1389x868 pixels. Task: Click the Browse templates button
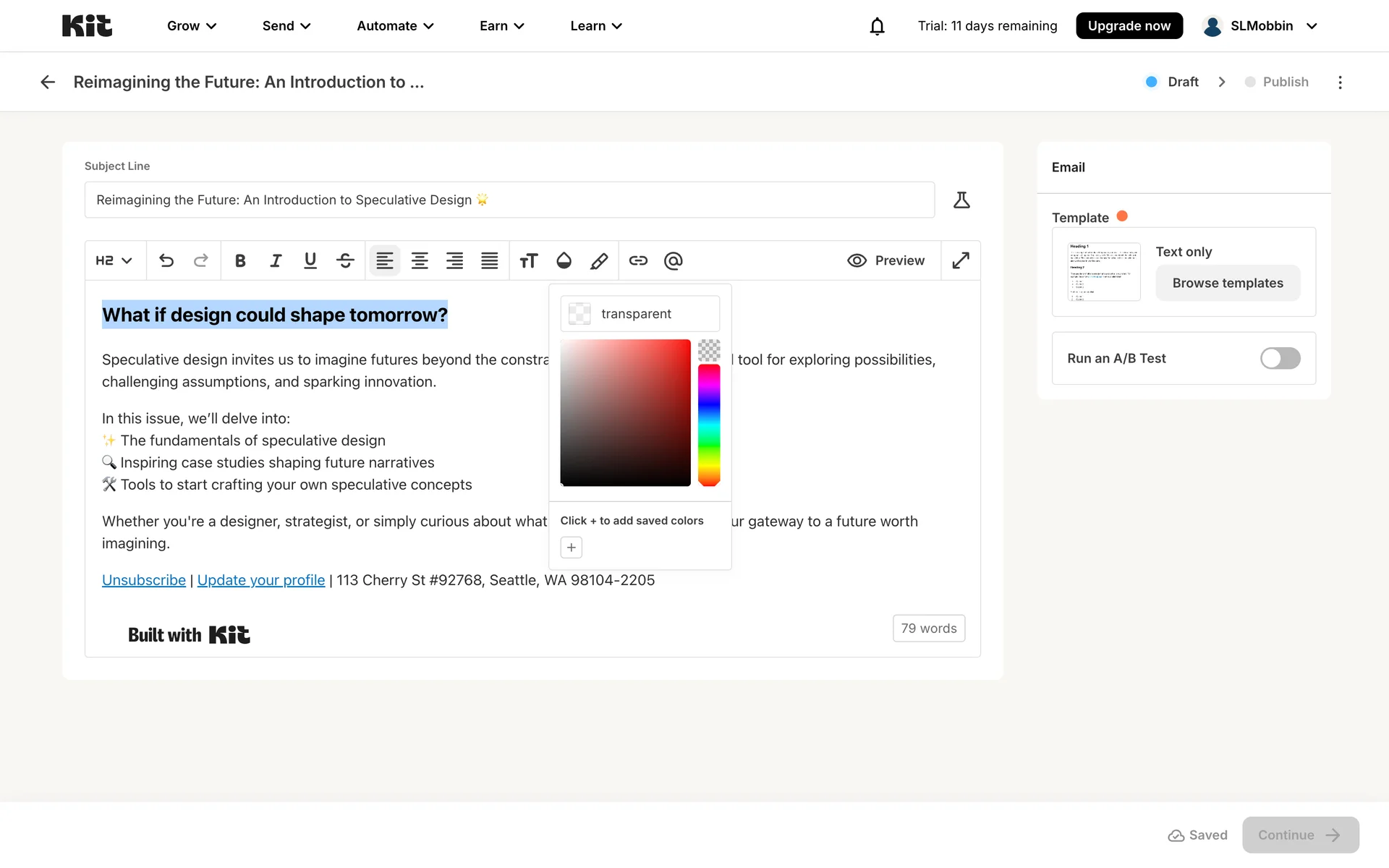(x=1228, y=283)
